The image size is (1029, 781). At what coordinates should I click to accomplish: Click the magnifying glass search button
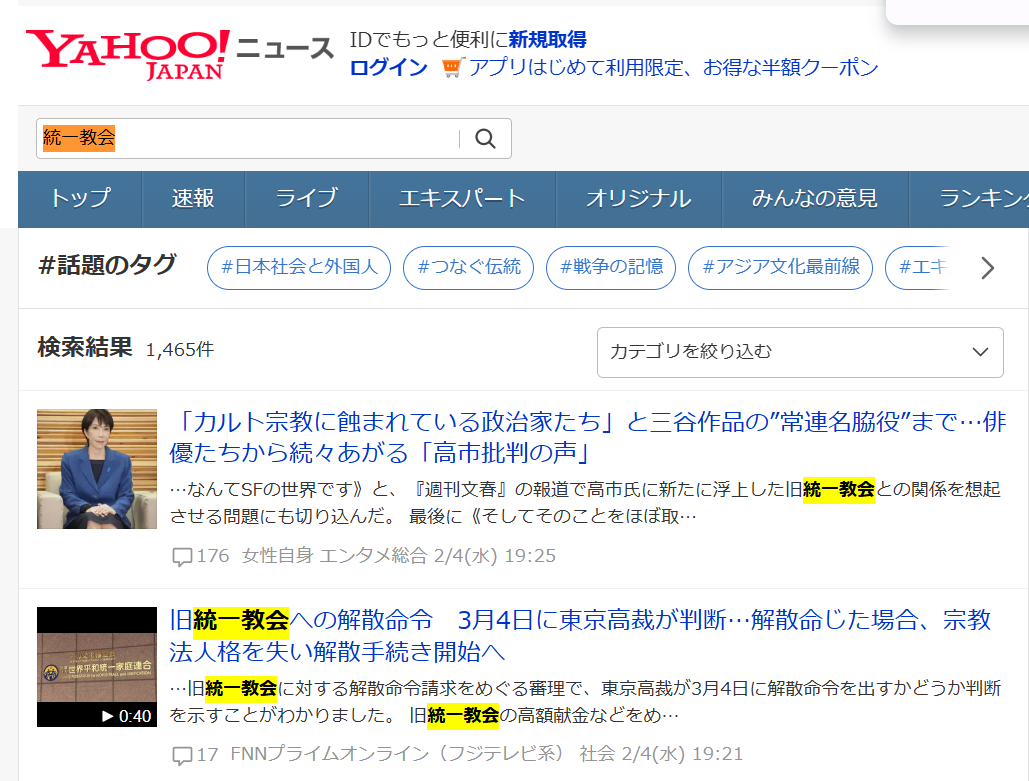click(486, 138)
